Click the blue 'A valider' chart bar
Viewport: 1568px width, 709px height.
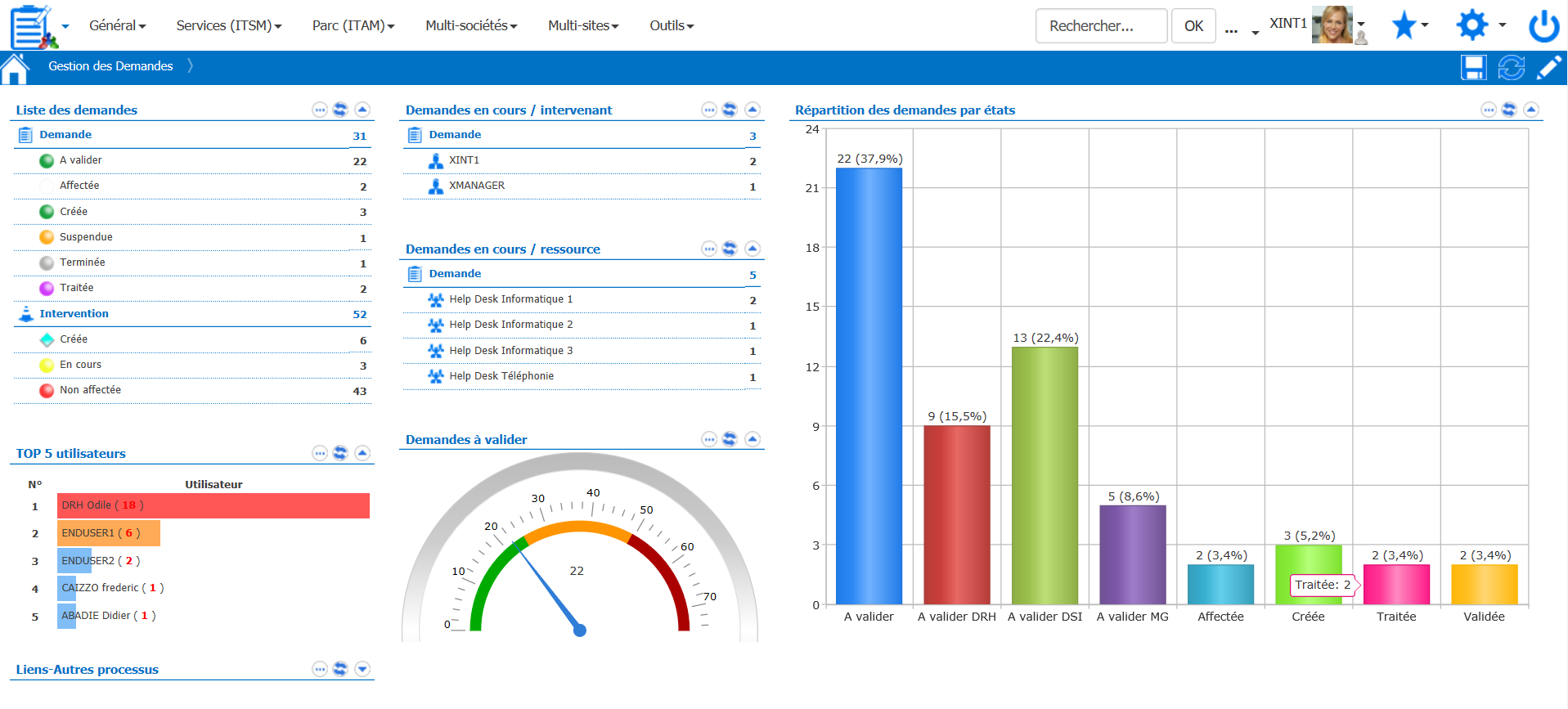(869, 385)
